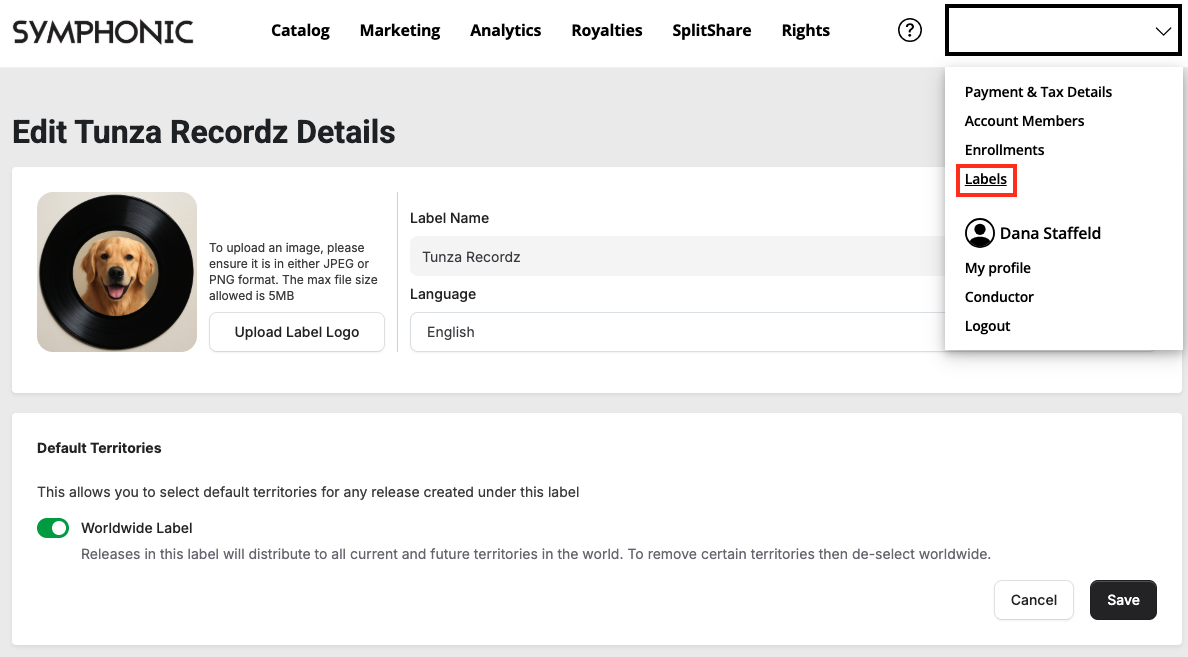Select Payment & Tax Details

[1038, 92]
